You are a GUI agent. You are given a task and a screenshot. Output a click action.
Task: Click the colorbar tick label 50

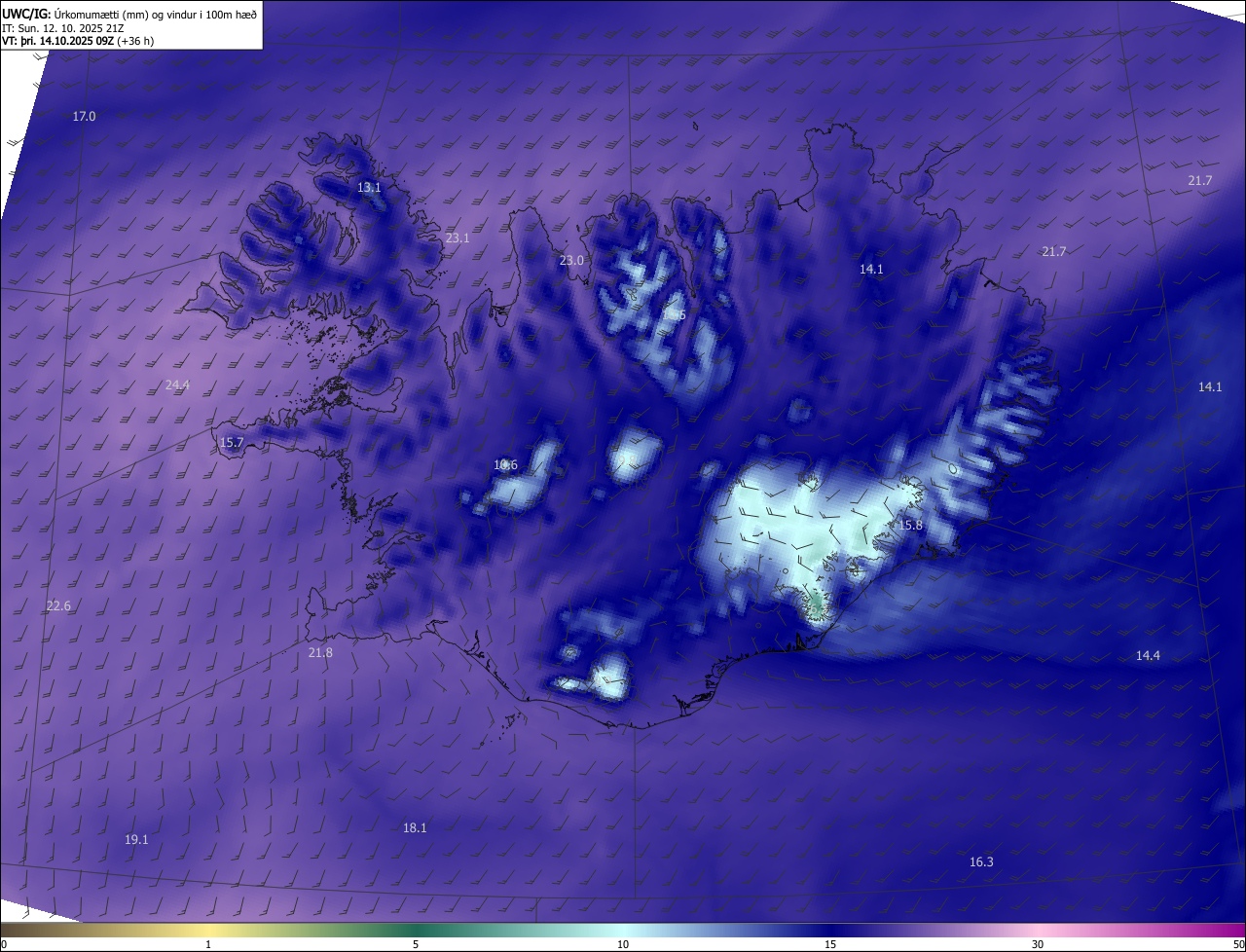(x=1238, y=944)
